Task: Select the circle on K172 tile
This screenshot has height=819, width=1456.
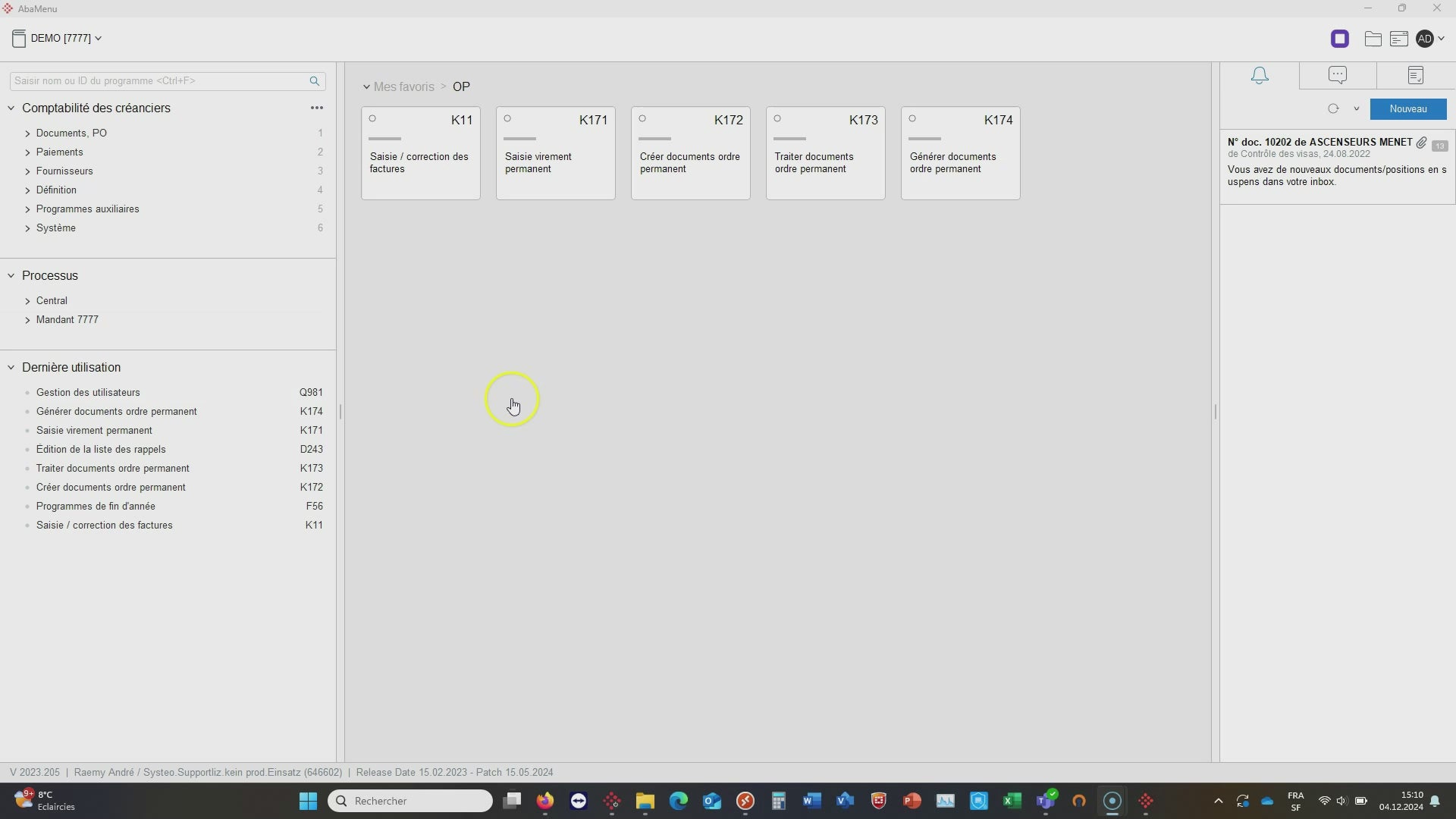Action: pos(642,118)
